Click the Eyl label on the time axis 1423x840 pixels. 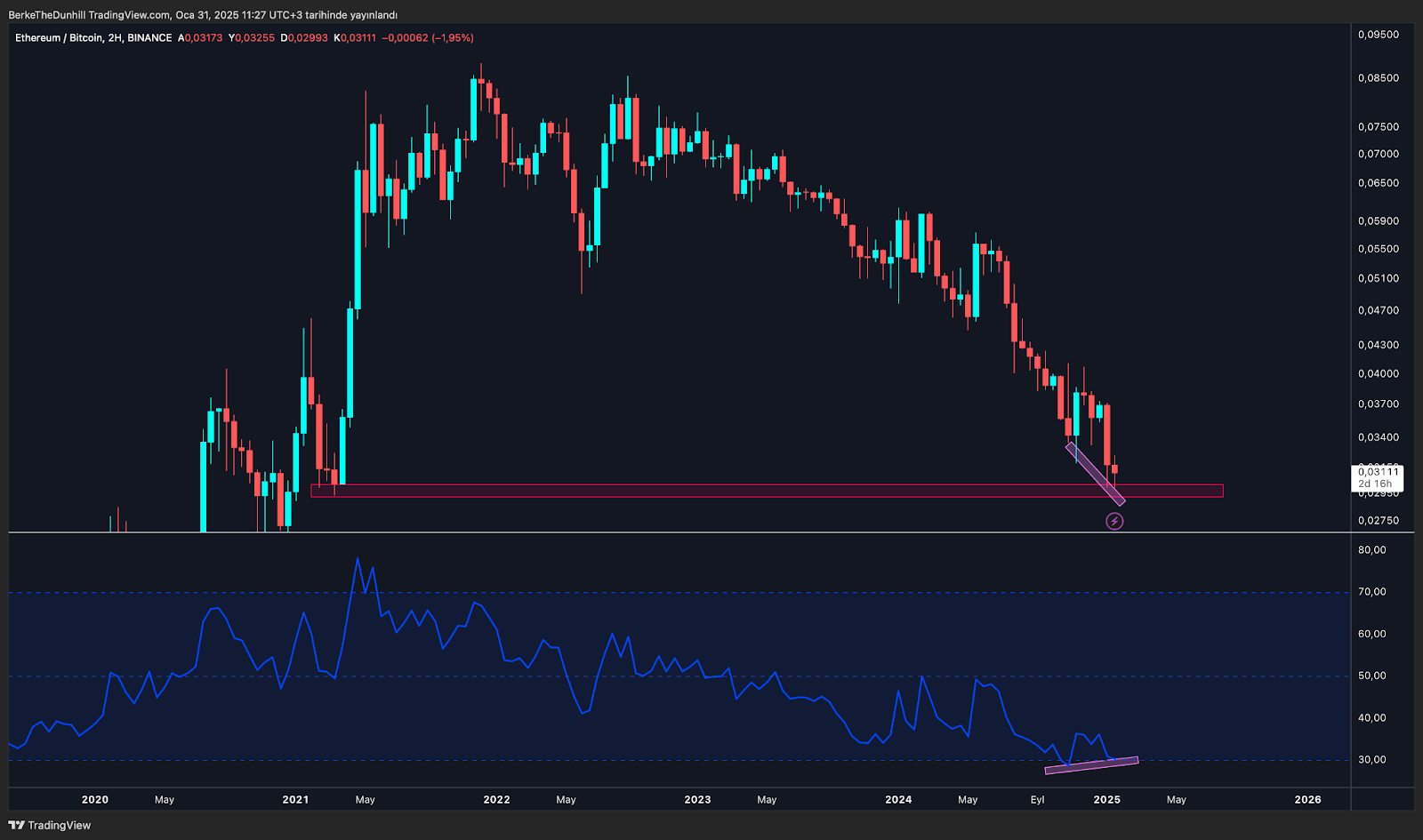1038,800
